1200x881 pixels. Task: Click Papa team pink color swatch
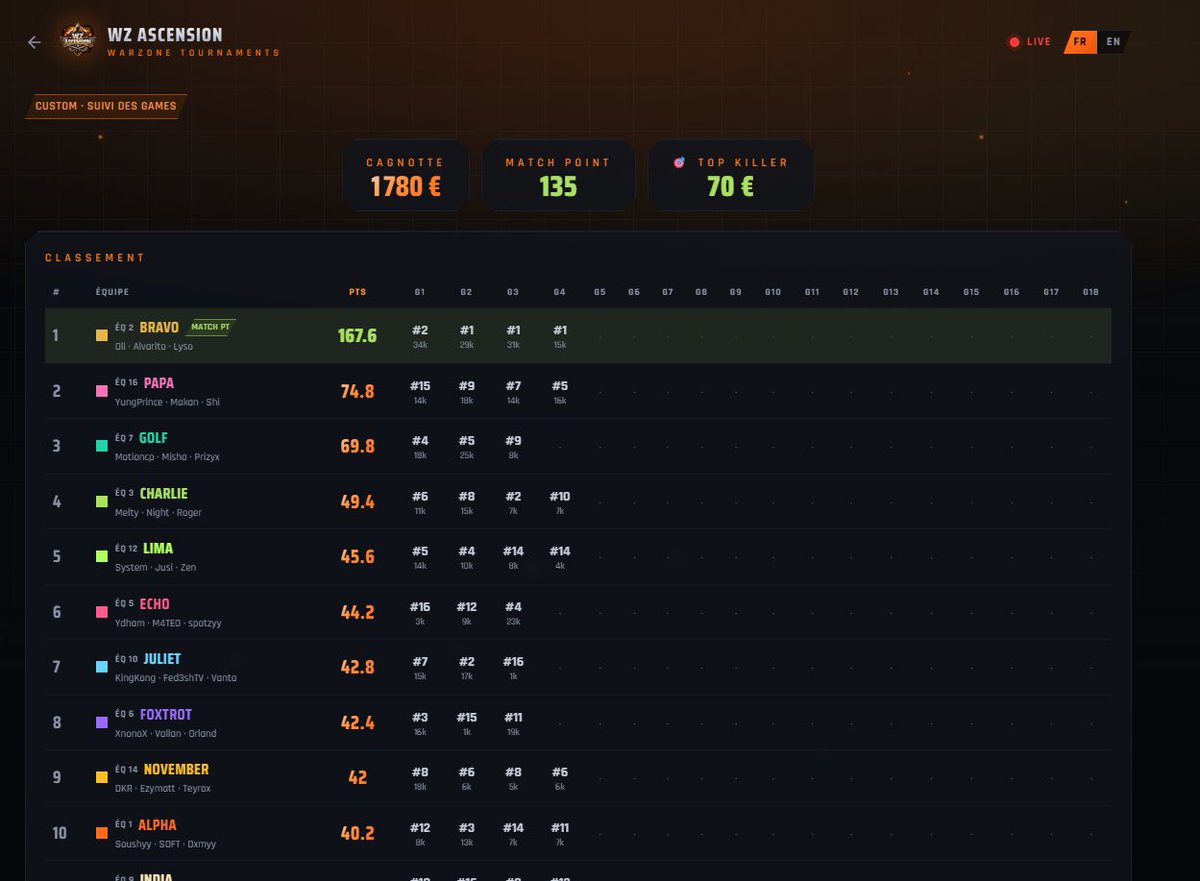[x=102, y=391]
